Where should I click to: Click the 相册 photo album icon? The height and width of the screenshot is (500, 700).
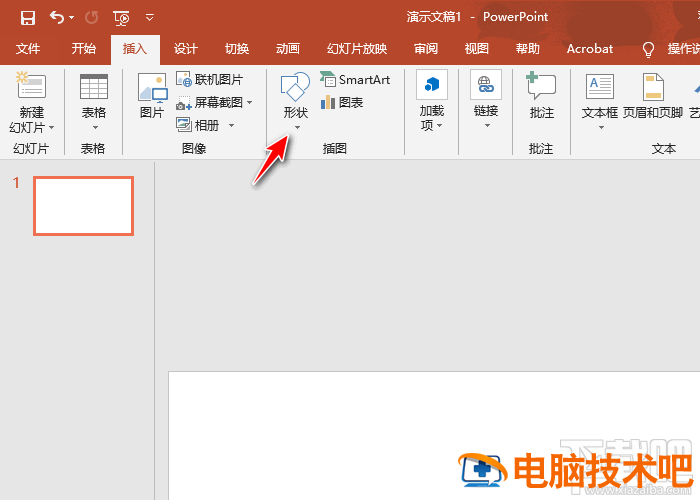tap(183, 125)
